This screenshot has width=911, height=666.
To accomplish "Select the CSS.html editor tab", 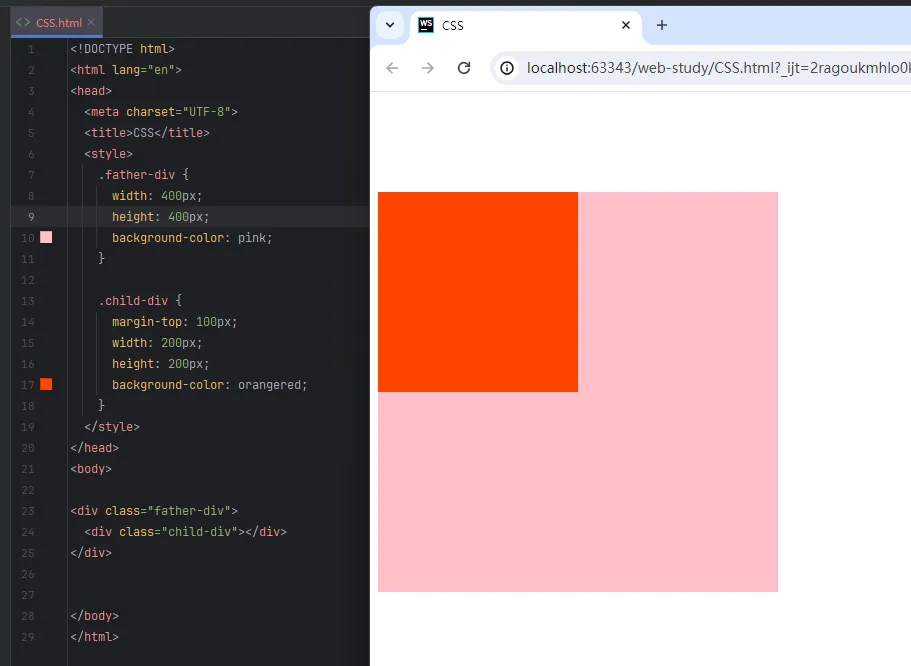I will 59,22.
